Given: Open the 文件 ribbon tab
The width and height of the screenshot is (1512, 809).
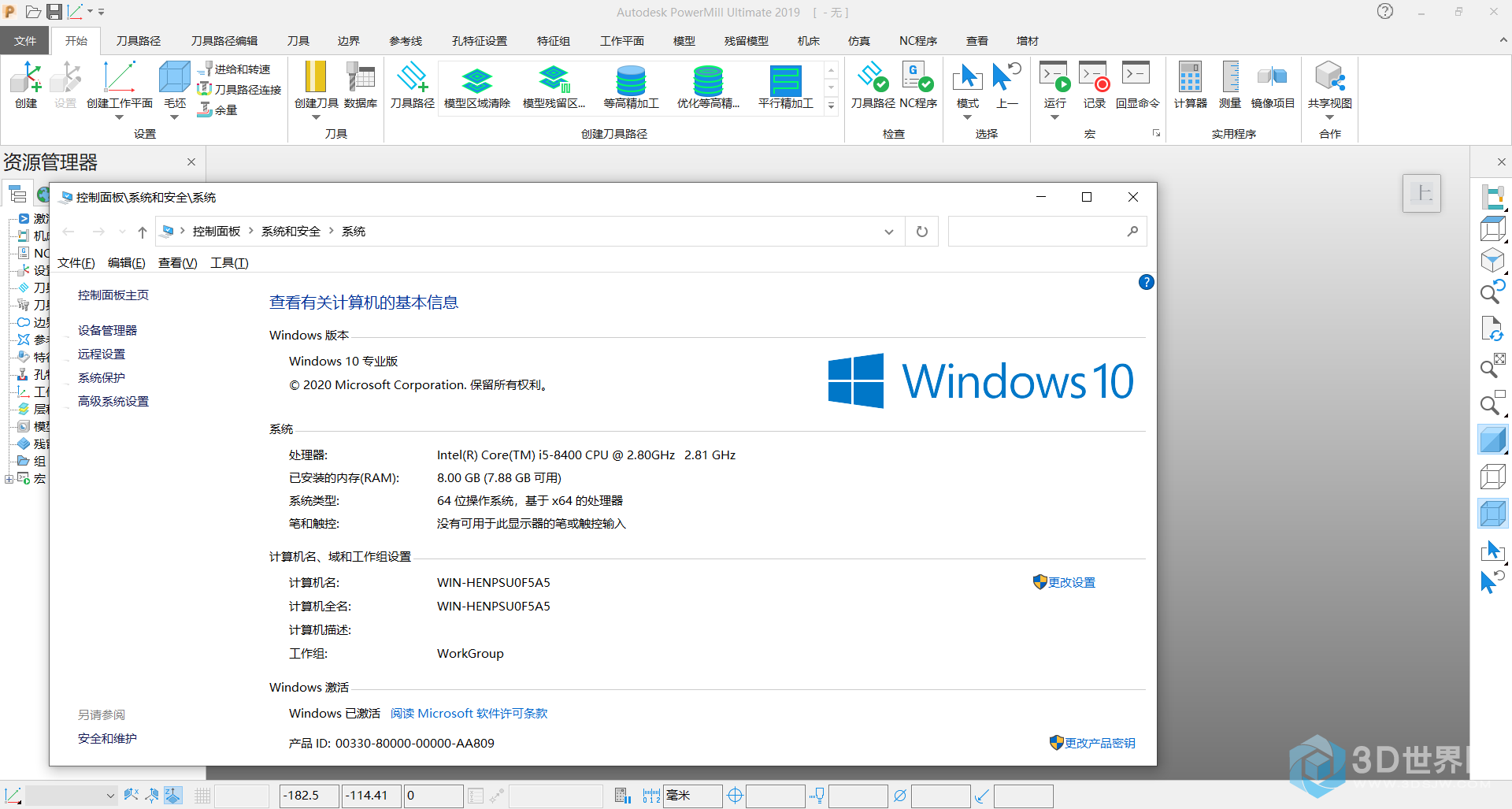Looking at the screenshot, I should pos(25,41).
